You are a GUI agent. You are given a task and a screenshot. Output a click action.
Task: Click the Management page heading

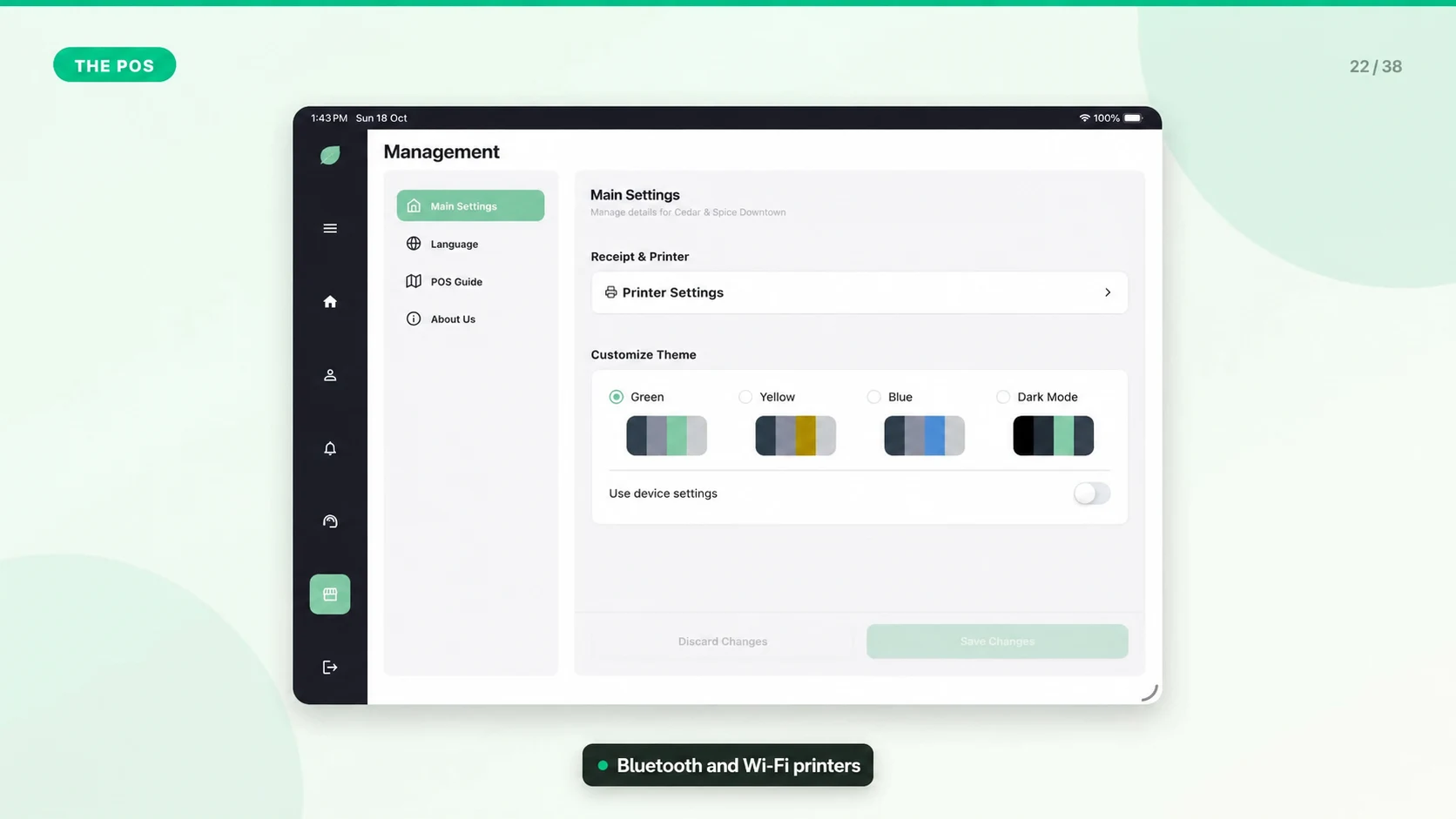pyautogui.click(x=442, y=151)
